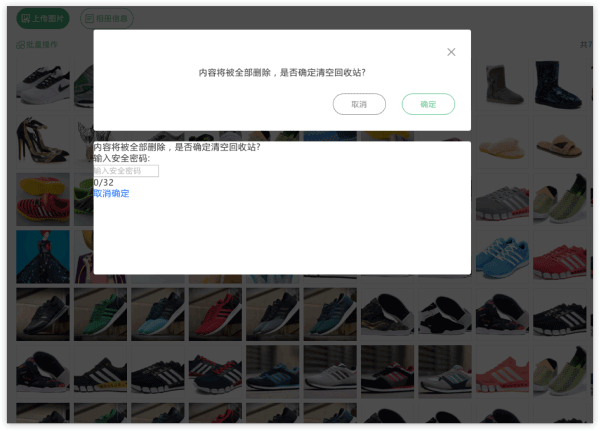Confirm with the green 确定 button
Image resolution: width=600 pixels, height=431 pixels.
pyautogui.click(x=428, y=104)
